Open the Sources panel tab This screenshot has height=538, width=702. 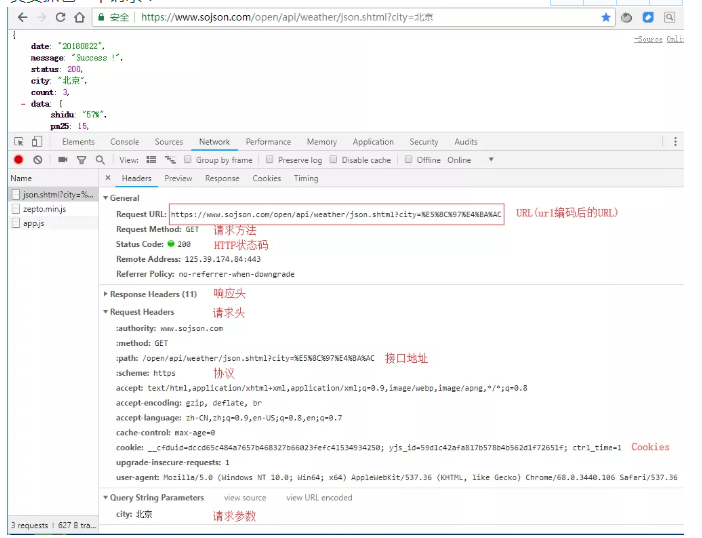pos(169,142)
